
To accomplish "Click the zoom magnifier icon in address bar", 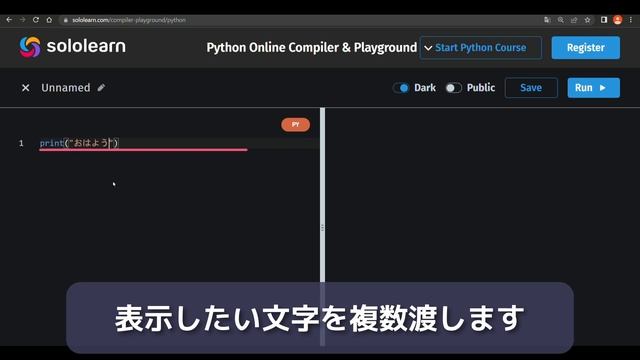I will click(560, 20).
